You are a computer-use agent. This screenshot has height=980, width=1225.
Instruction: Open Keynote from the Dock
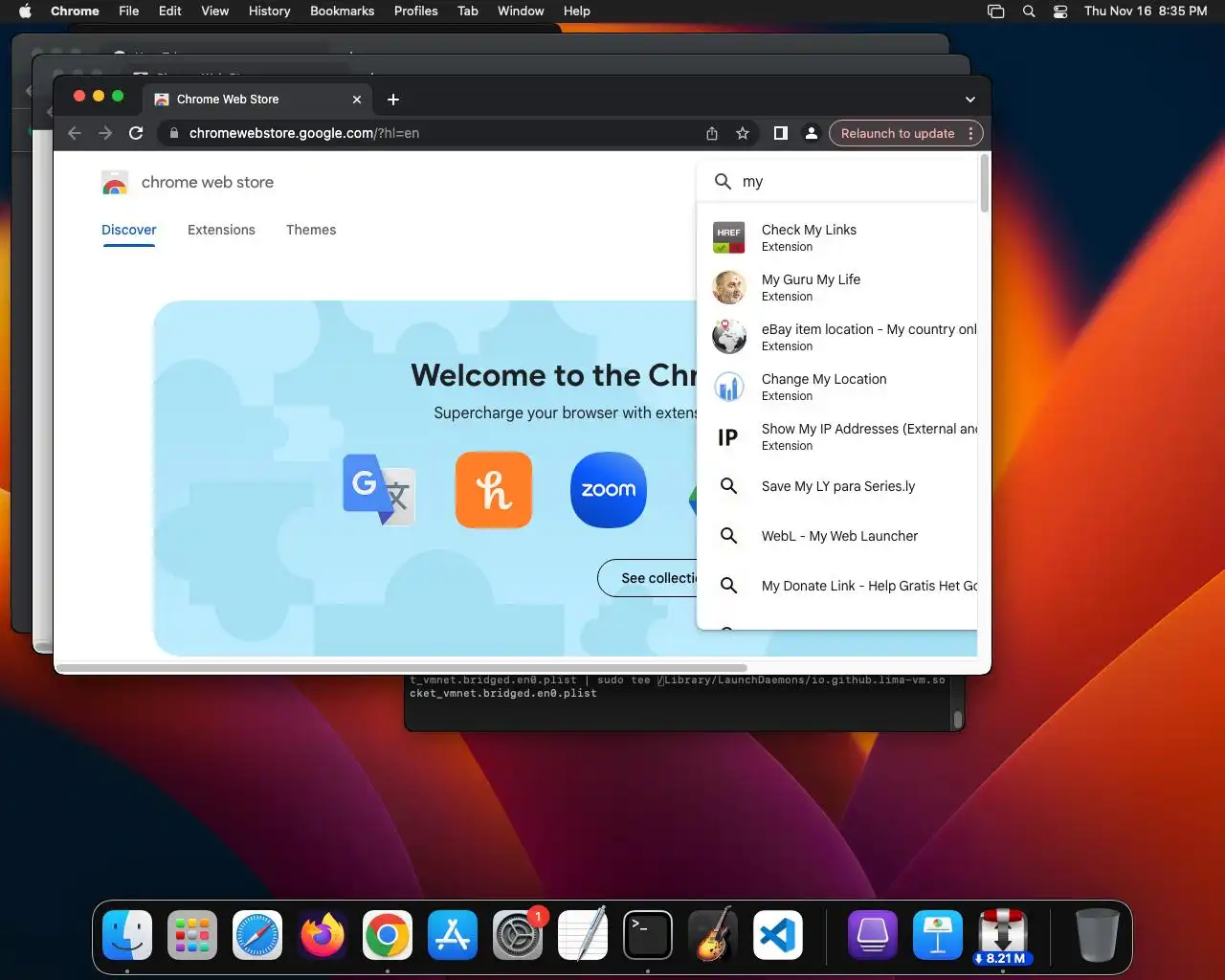coord(938,935)
